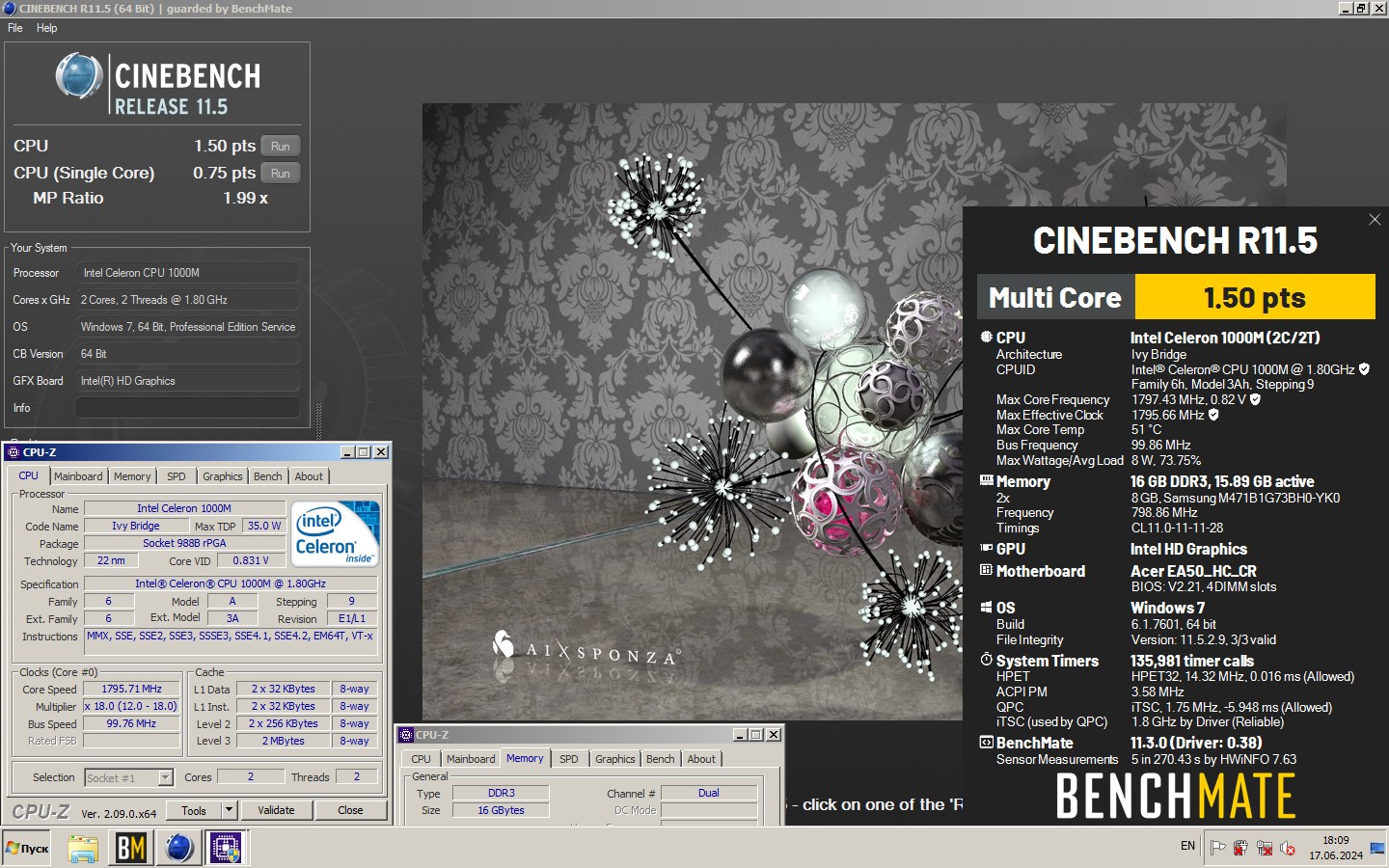Click the muted volume tray icon
The image size is (1389, 868).
click(x=1288, y=848)
